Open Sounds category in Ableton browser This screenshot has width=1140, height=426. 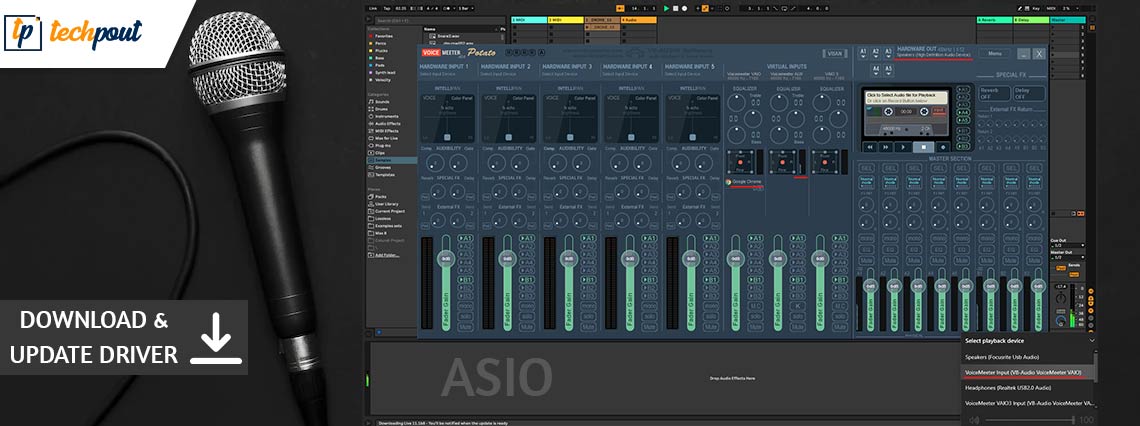click(381, 102)
